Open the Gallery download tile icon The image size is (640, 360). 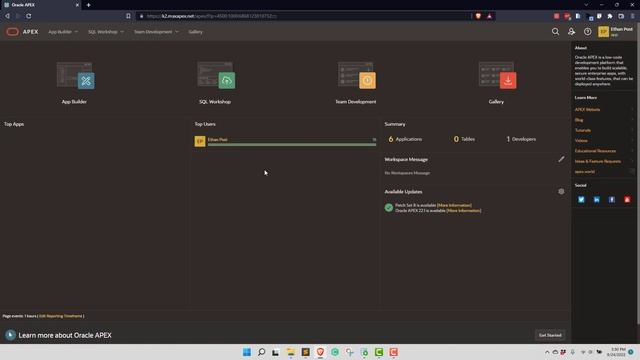[x=498, y=76]
